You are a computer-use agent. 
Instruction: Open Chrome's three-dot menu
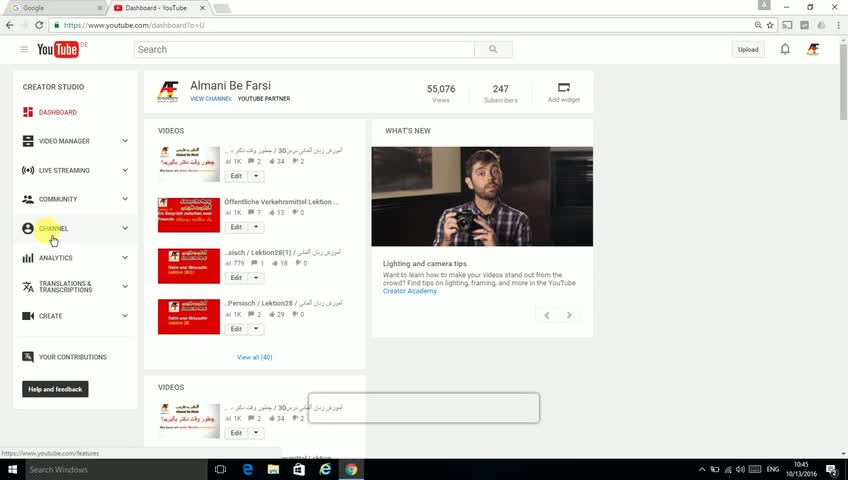pyautogui.click(x=839, y=25)
